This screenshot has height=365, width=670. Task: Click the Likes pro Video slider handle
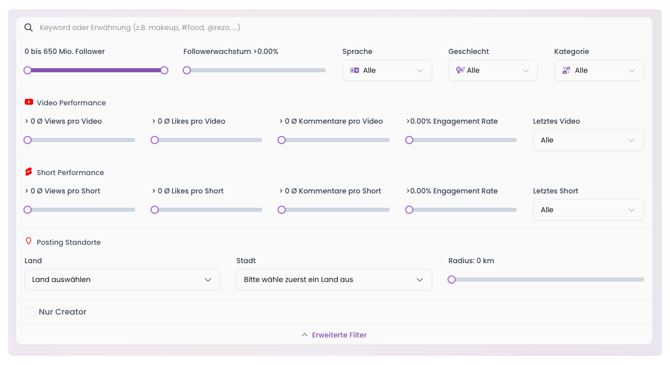[x=155, y=140]
